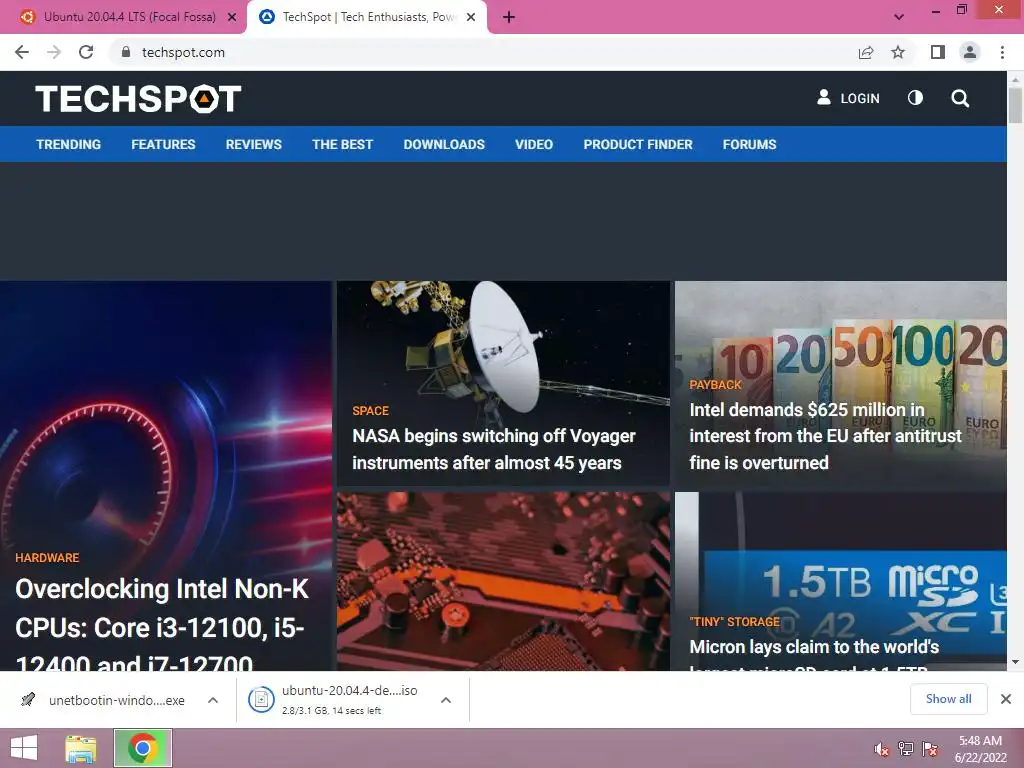Open Overclocking Intel Non-K CPUs article
The width and height of the screenshot is (1024, 768).
(x=162, y=624)
